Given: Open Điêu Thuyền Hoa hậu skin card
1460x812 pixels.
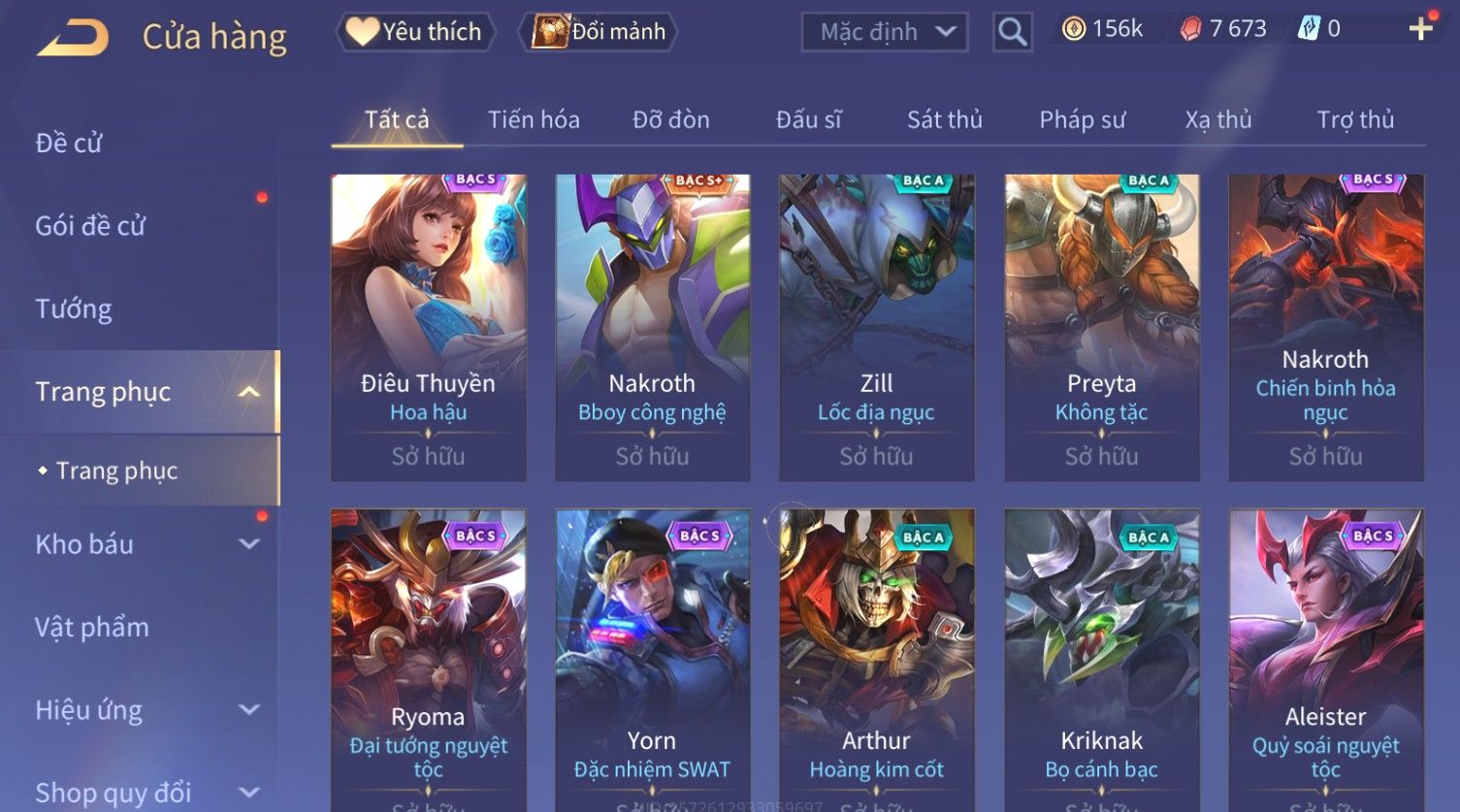Looking at the screenshot, I should 429,328.
